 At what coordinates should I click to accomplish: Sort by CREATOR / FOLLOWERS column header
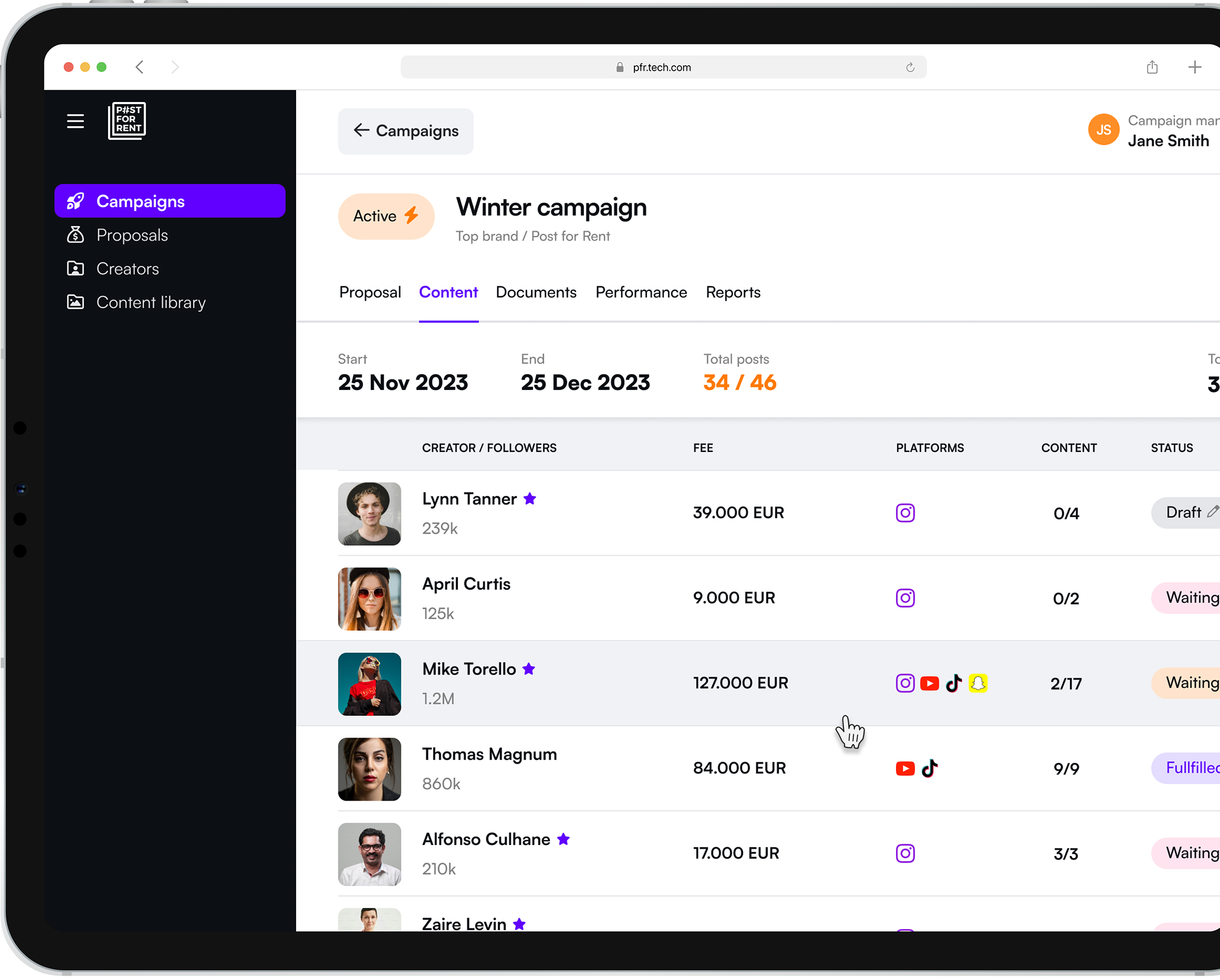(x=490, y=448)
